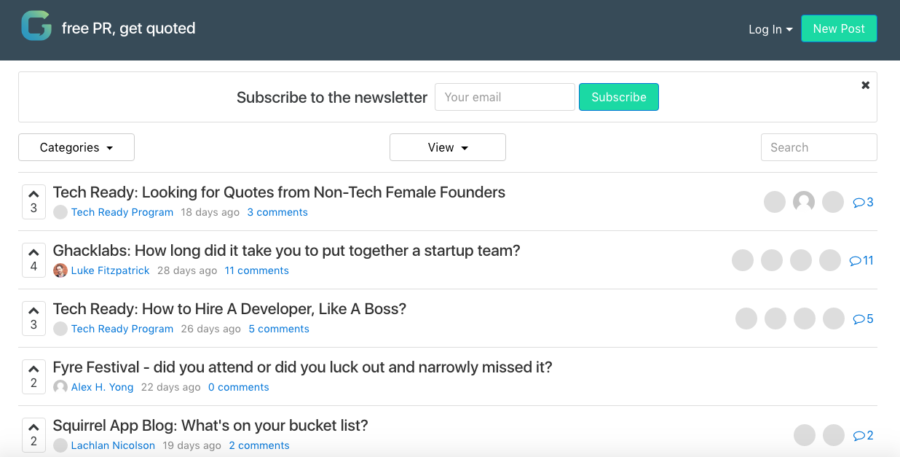Click Tech Ready Program link on 18 days ago post
Viewport: 900px width, 457px height.
tap(122, 212)
